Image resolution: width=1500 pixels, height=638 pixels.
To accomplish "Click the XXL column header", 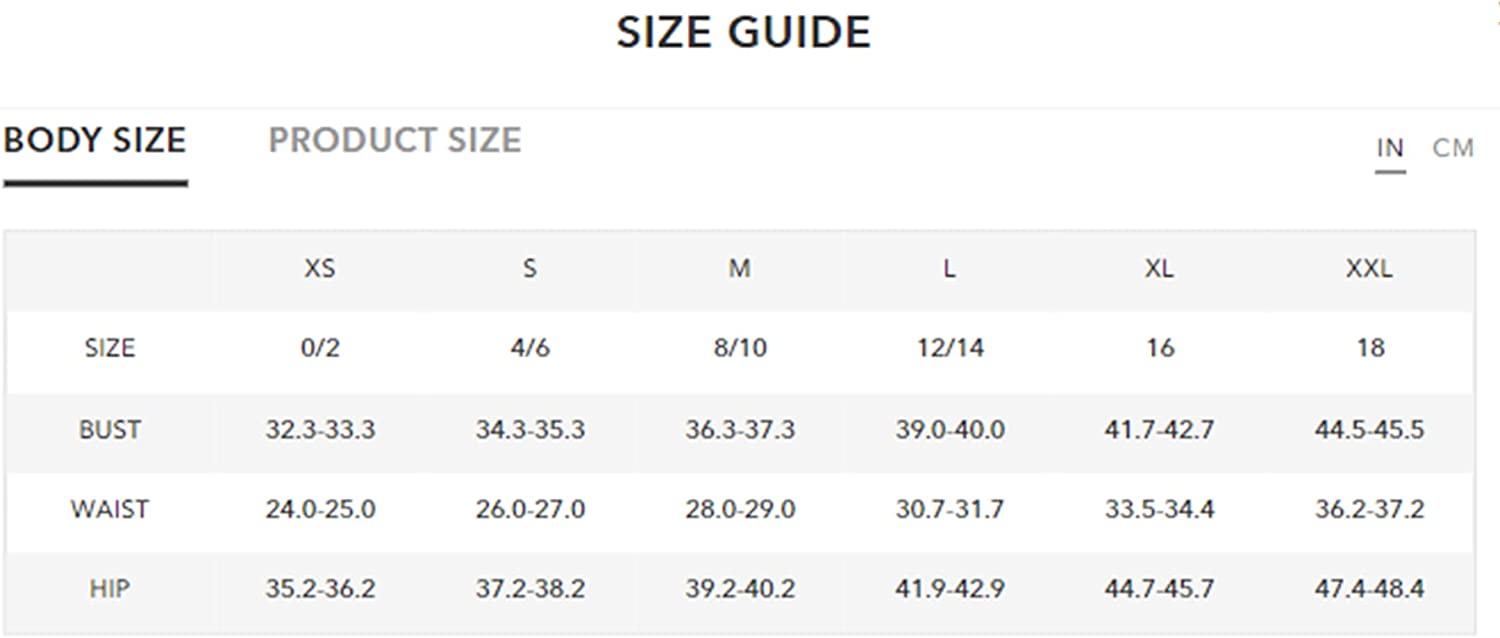I will [1369, 269].
